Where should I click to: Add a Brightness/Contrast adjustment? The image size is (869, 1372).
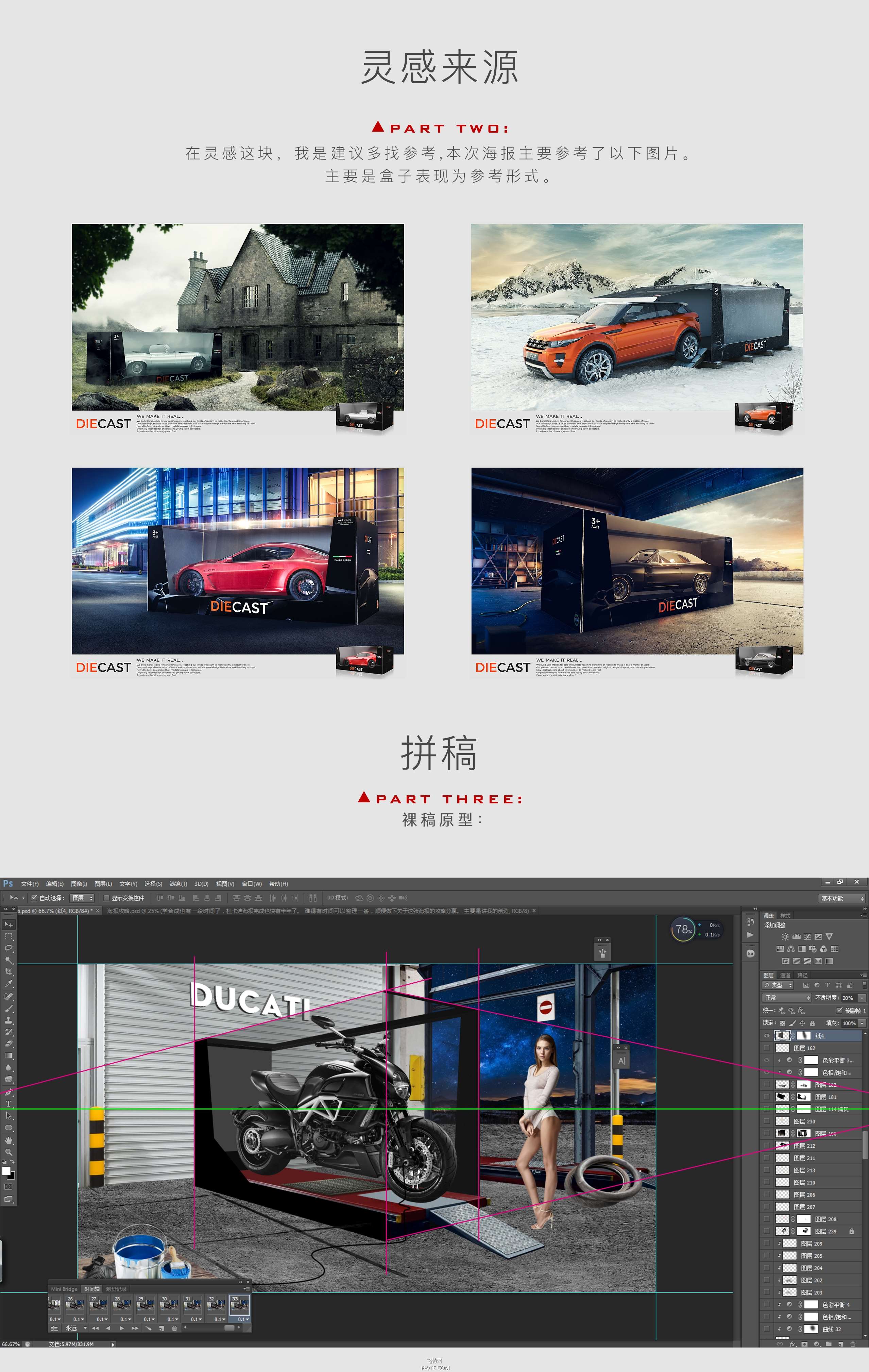click(785, 937)
